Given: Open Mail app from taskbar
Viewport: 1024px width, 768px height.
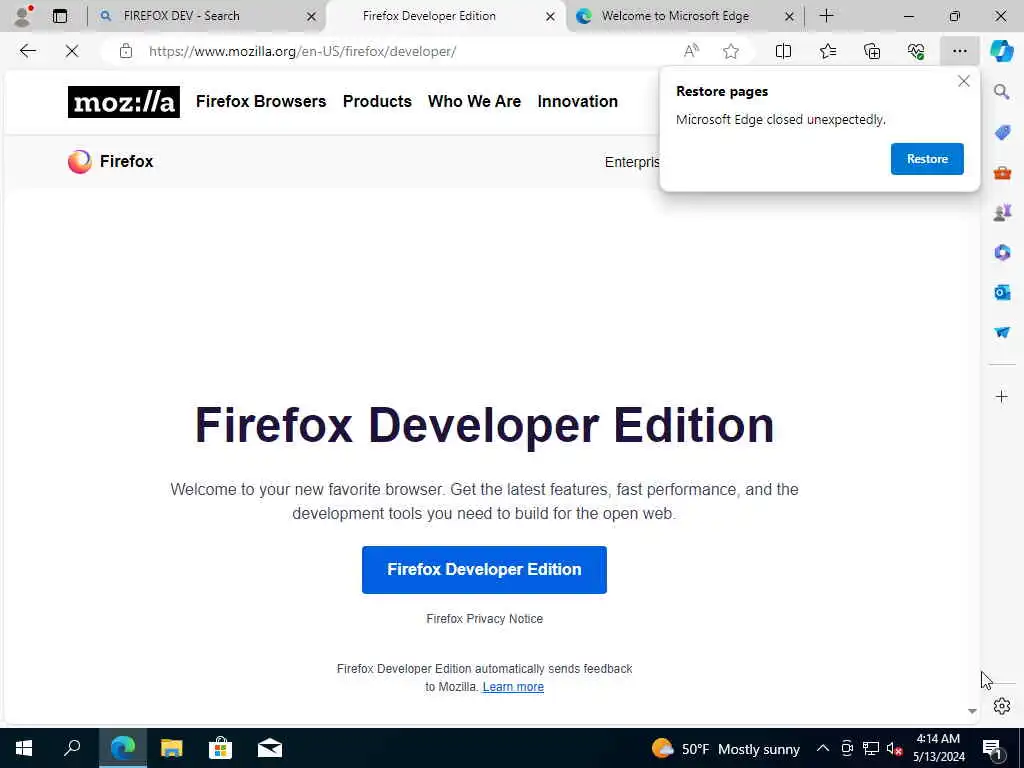Looking at the screenshot, I should point(270,748).
